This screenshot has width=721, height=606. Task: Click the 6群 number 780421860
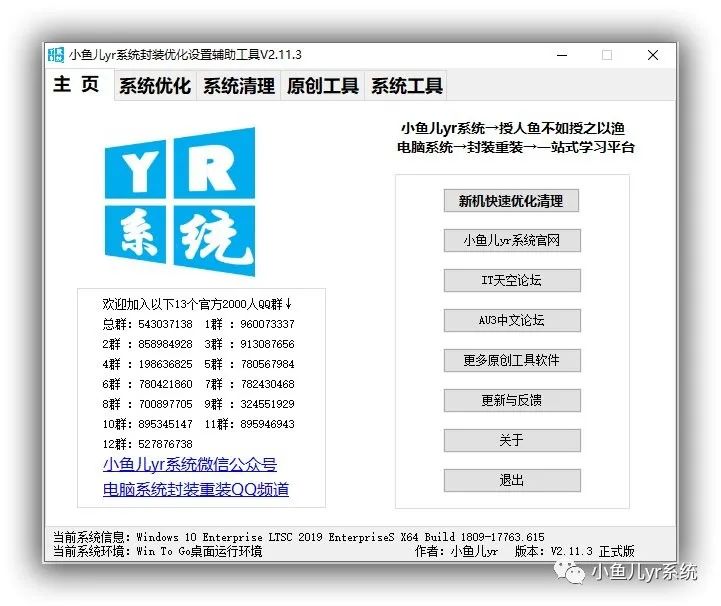166,384
